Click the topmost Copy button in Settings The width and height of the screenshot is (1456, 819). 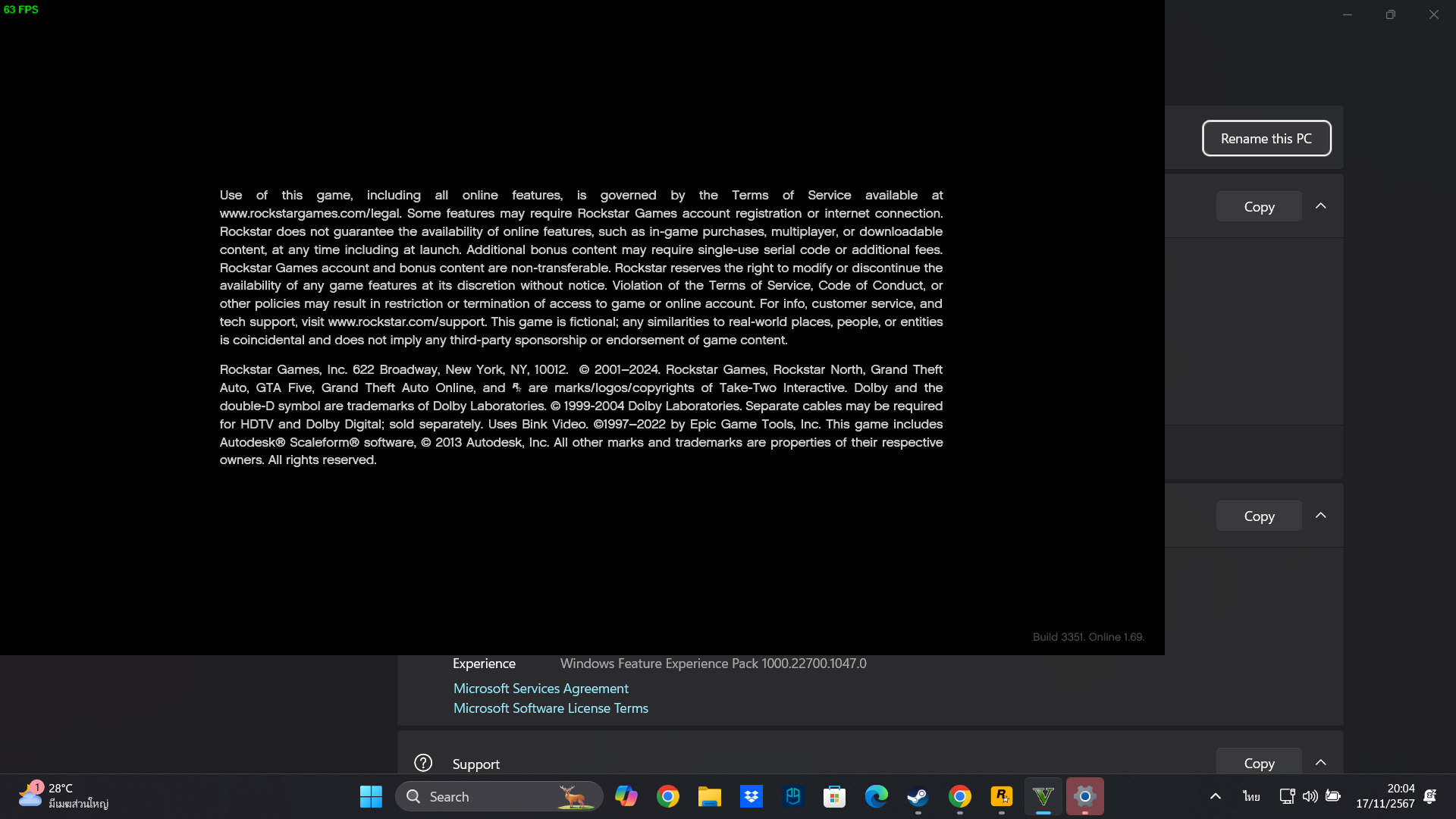[1259, 206]
